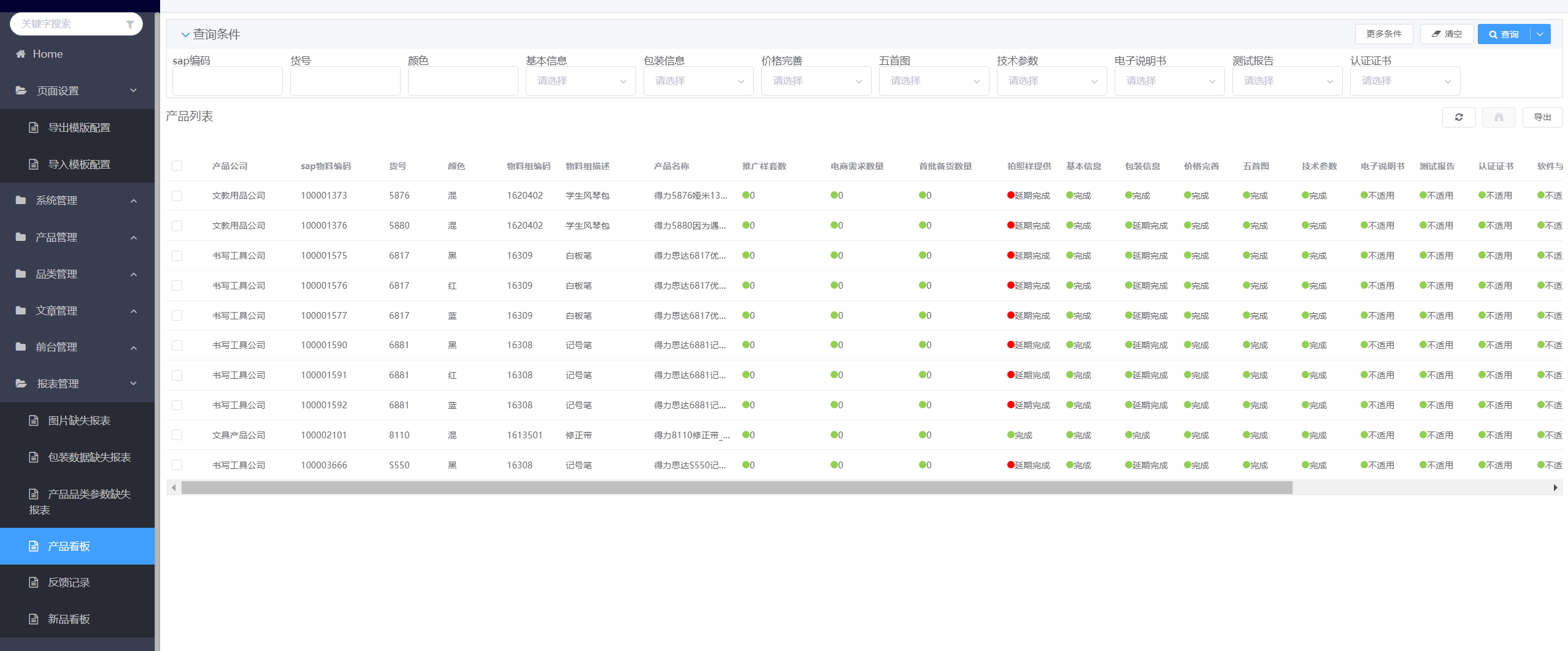Sort by 货号 column header
Image resolution: width=1568 pixels, height=651 pixels.
(x=398, y=166)
